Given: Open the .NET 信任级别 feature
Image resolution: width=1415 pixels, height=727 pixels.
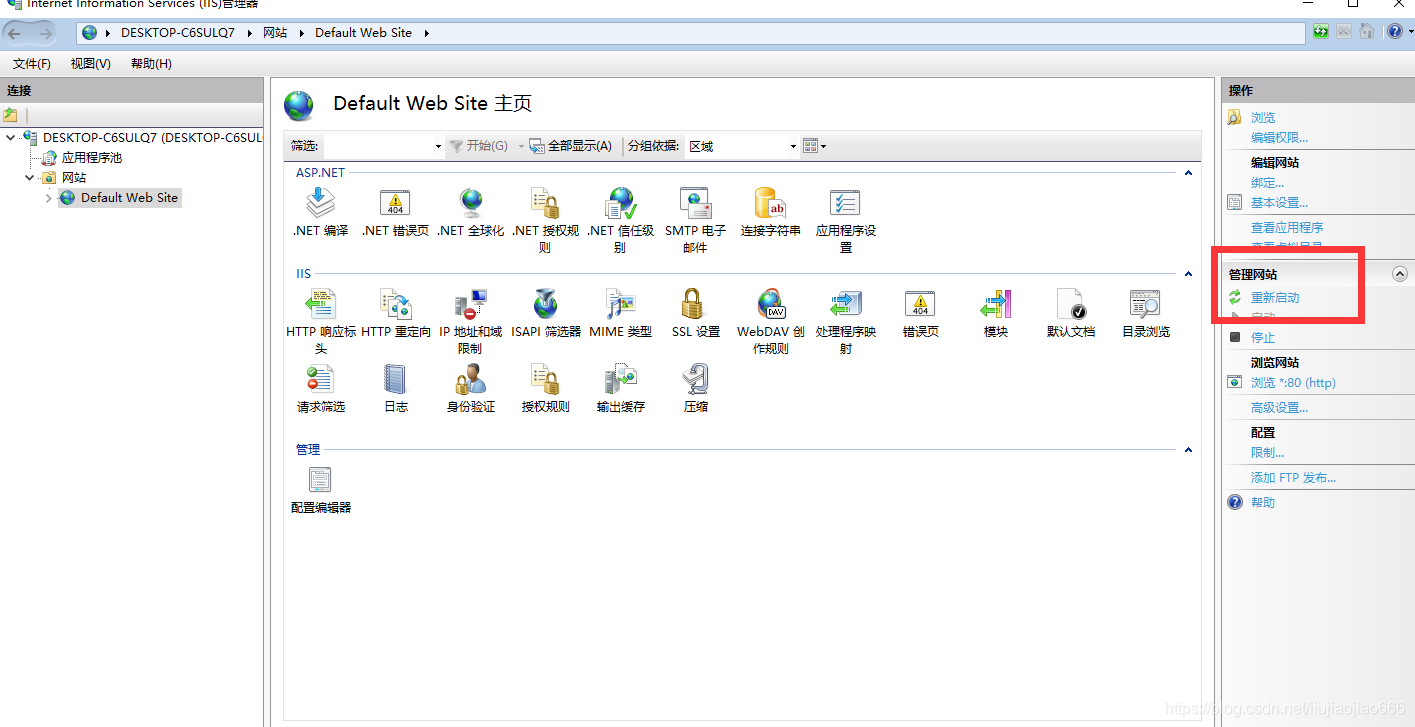Looking at the screenshot, I should pyautogui.click(x=620, y=220).
